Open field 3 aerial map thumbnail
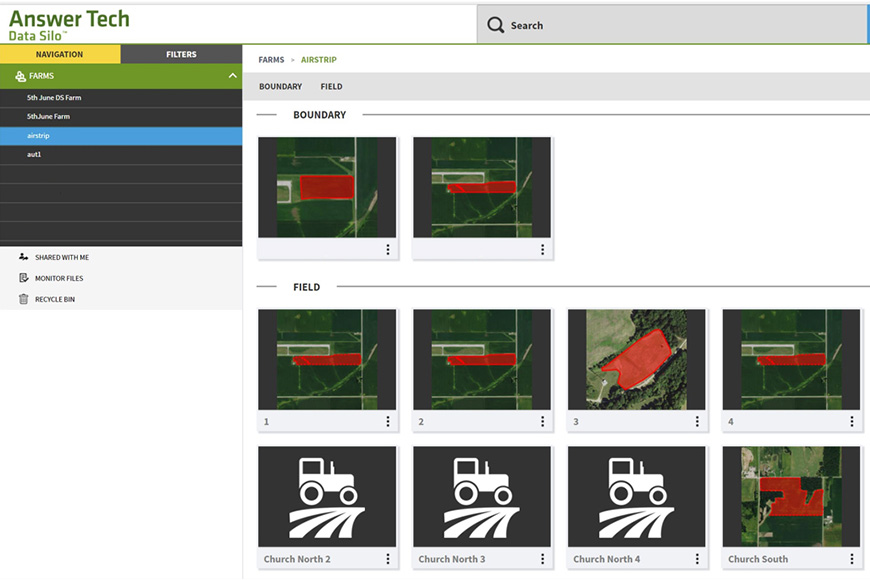Screen dimensions: 870x580 [x=637, y=359]
